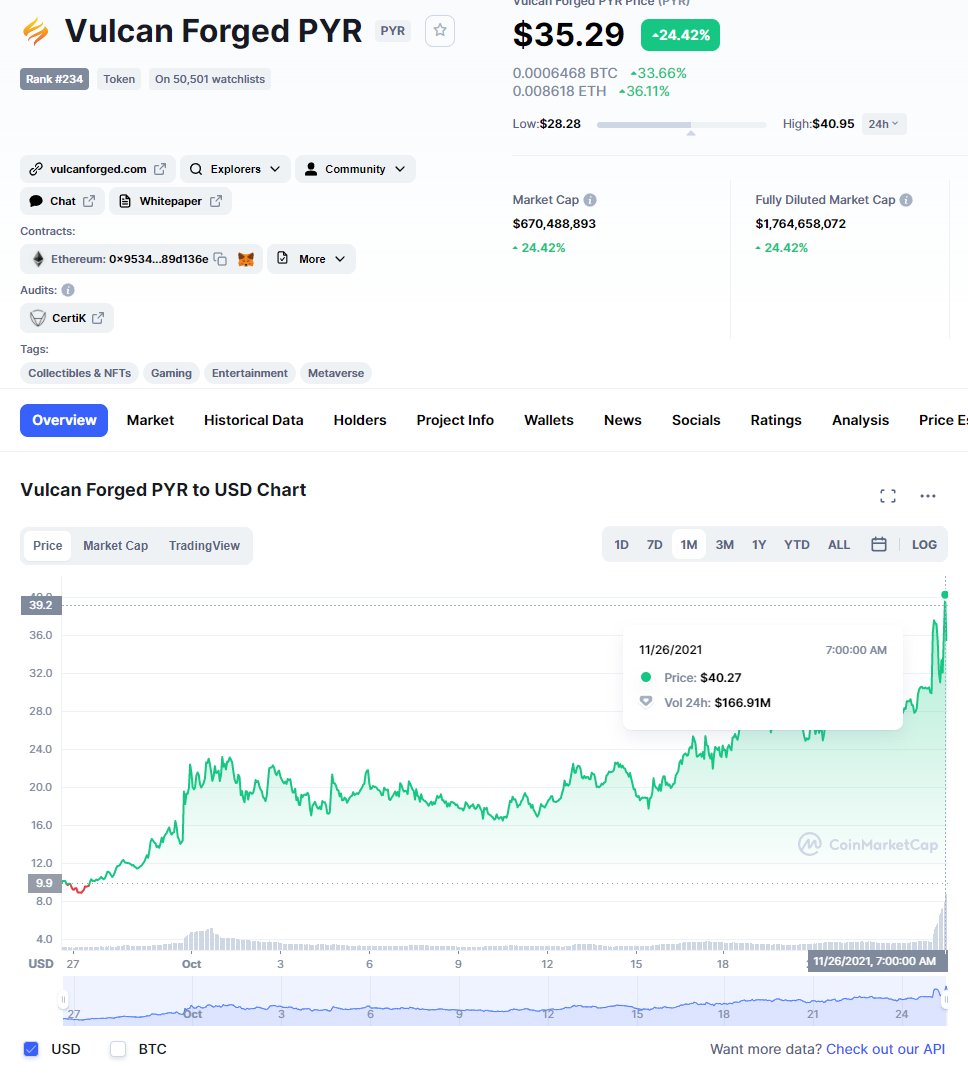Click the person icon on Community

pos(310,169)
